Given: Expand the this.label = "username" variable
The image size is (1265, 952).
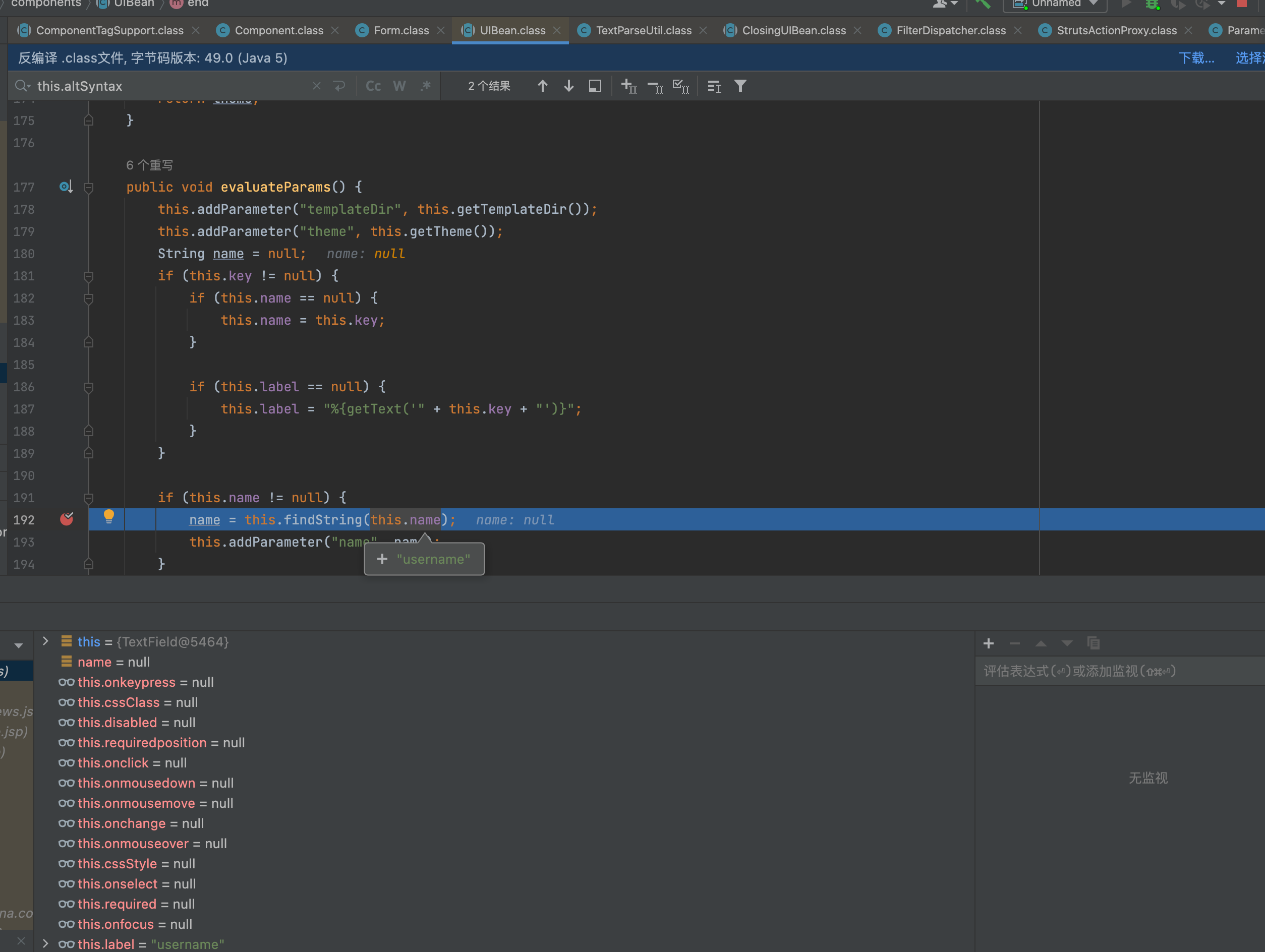Looking at the screenshot, I should (45, 943).
